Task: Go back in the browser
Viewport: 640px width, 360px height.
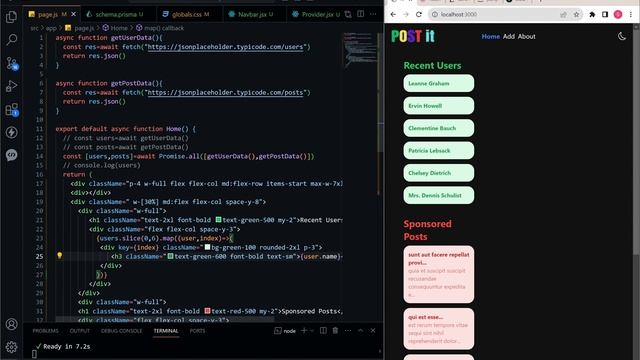Action: (393, 14)
